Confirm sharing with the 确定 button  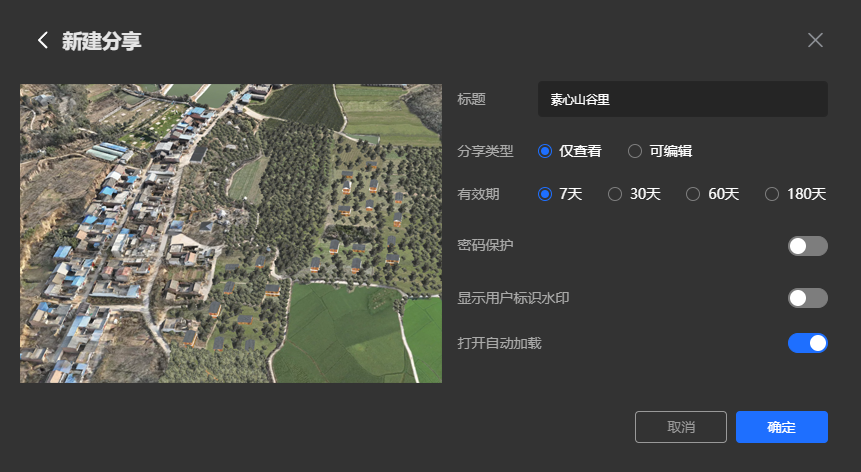tap(782, 427)
